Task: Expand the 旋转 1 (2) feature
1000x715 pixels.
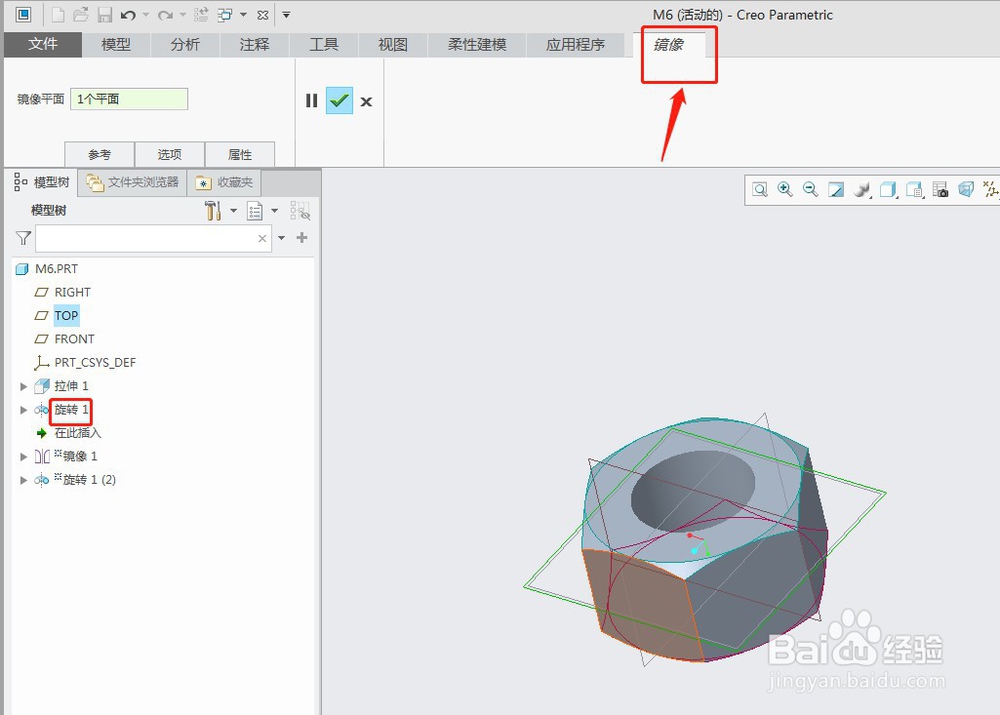Action: click(24, 480)
